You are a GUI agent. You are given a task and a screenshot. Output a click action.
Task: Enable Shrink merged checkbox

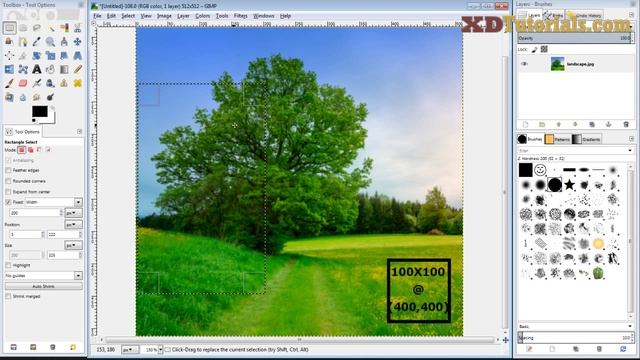click(x=8, y=296)
